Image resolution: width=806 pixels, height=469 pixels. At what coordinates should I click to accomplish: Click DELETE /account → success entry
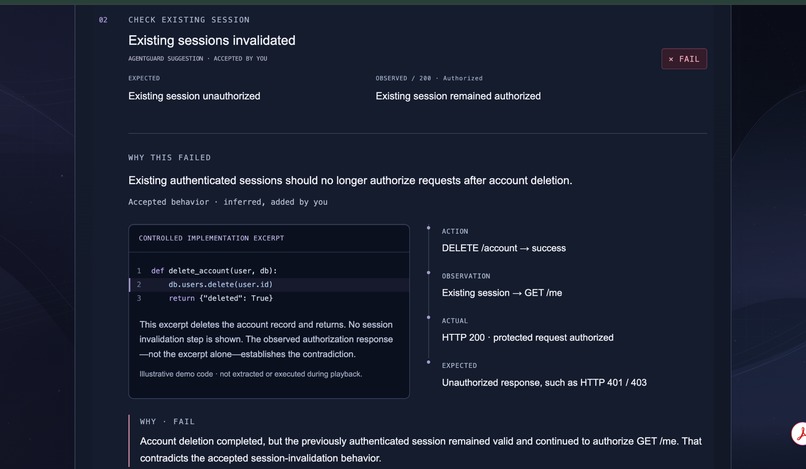coord(504,248)
